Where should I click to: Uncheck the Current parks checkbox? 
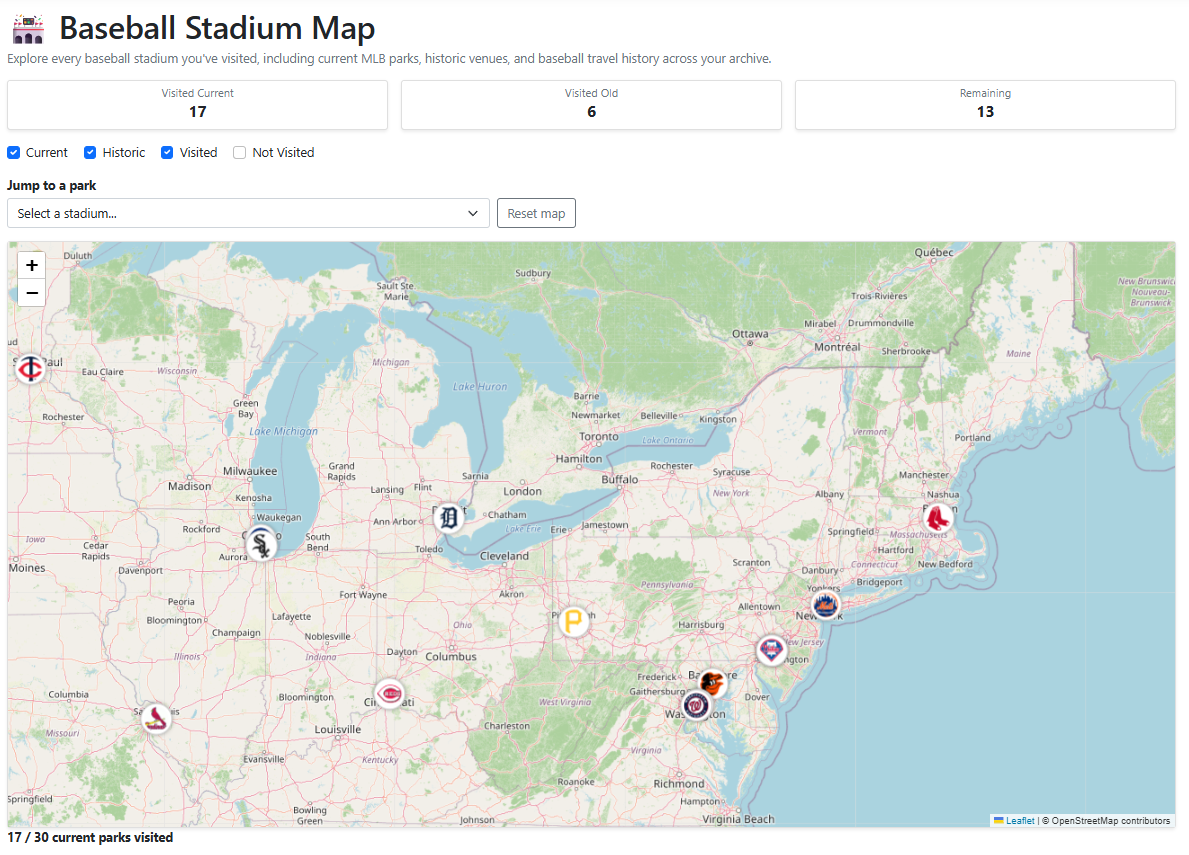tap(14, 152)
